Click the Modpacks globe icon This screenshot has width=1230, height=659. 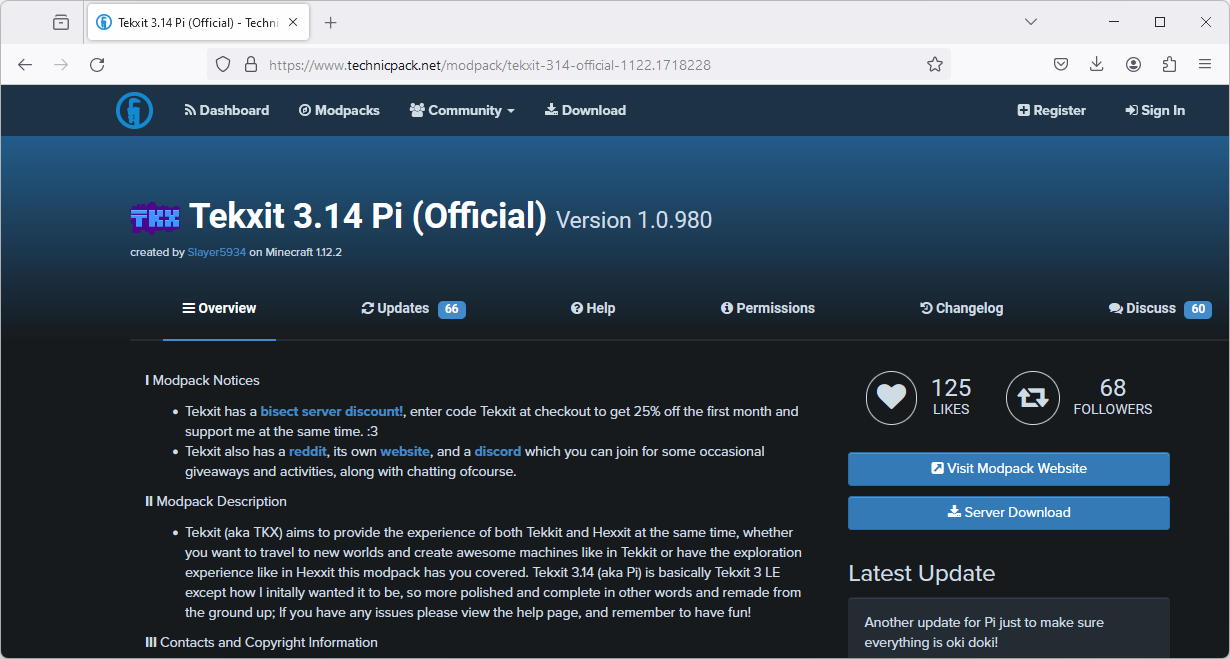(x=303, y=110)
